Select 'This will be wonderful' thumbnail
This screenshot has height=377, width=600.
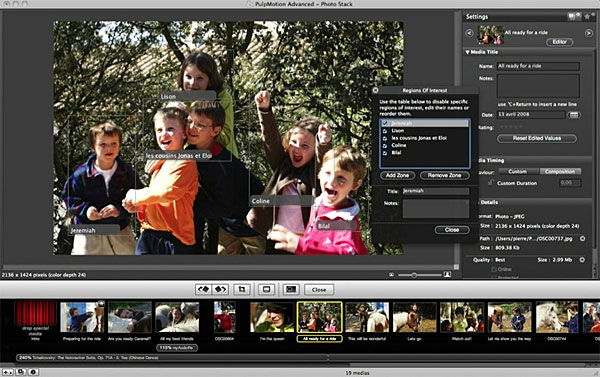pos(367,317)
